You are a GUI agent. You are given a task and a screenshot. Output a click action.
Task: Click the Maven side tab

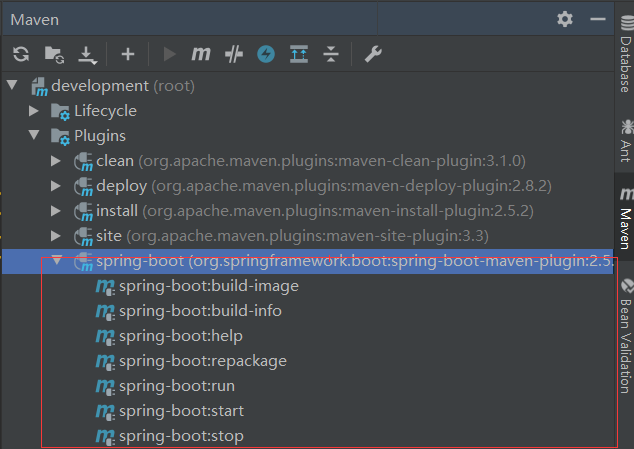[625, 218]
